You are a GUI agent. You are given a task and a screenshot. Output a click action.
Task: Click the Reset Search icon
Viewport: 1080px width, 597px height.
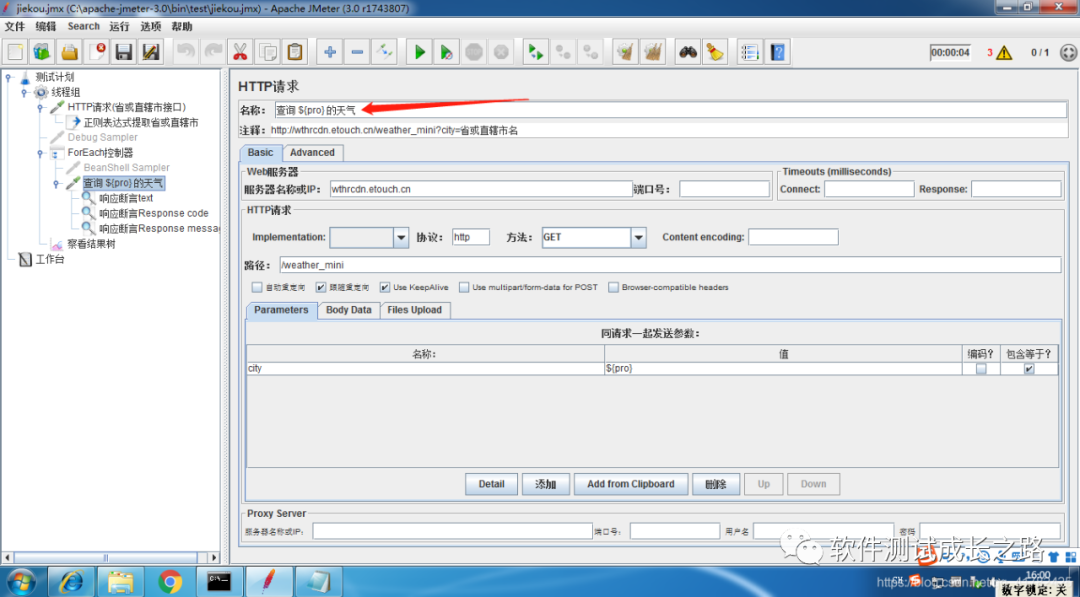click(x=715, y=52)
